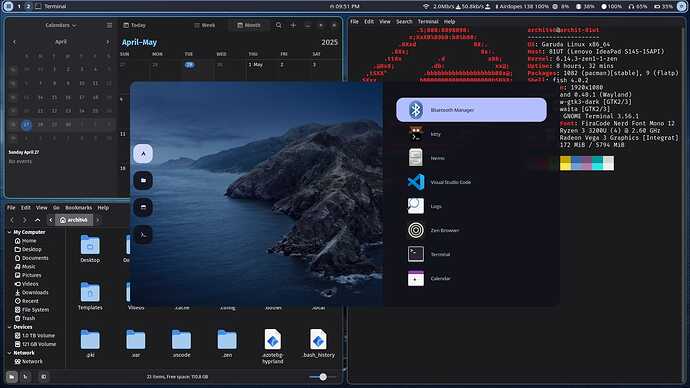Image resolution: width=690 pixels, height=388 pixels.
Task: Select the launcher's top apps mode icon
Action: [x=143, y=154]
